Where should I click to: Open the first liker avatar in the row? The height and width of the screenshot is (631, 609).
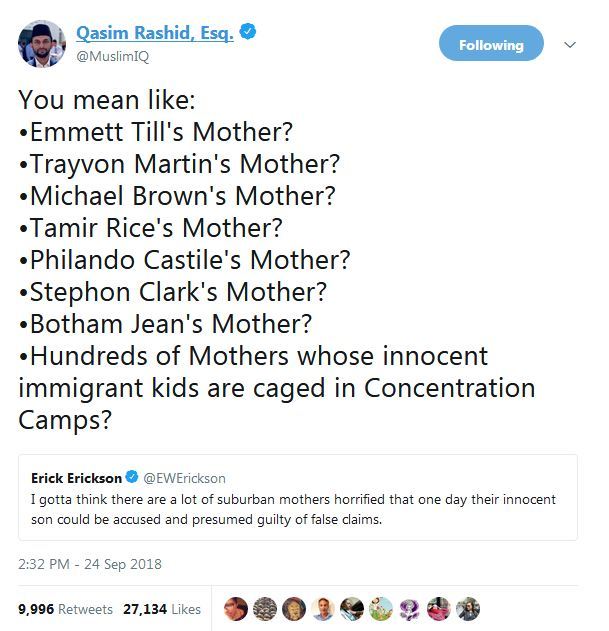[x=235, y=608]
